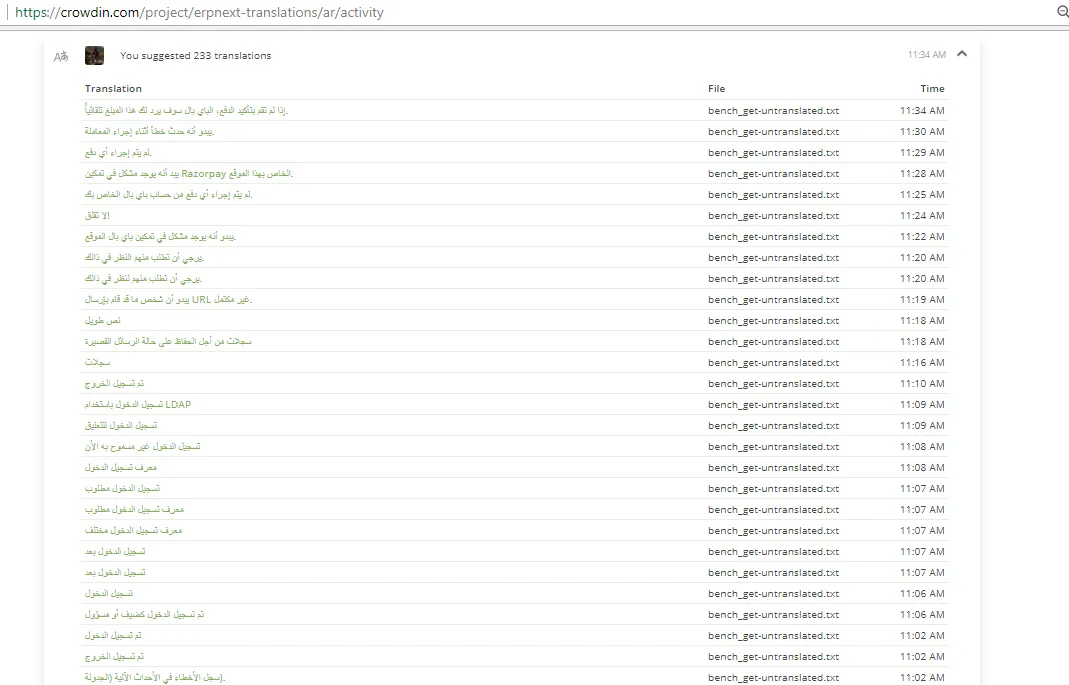1069x685 pixels.
Task: Click bench_get-untranslated.txt in the 11:30 AM row
Action: click(x=773, y=132)
